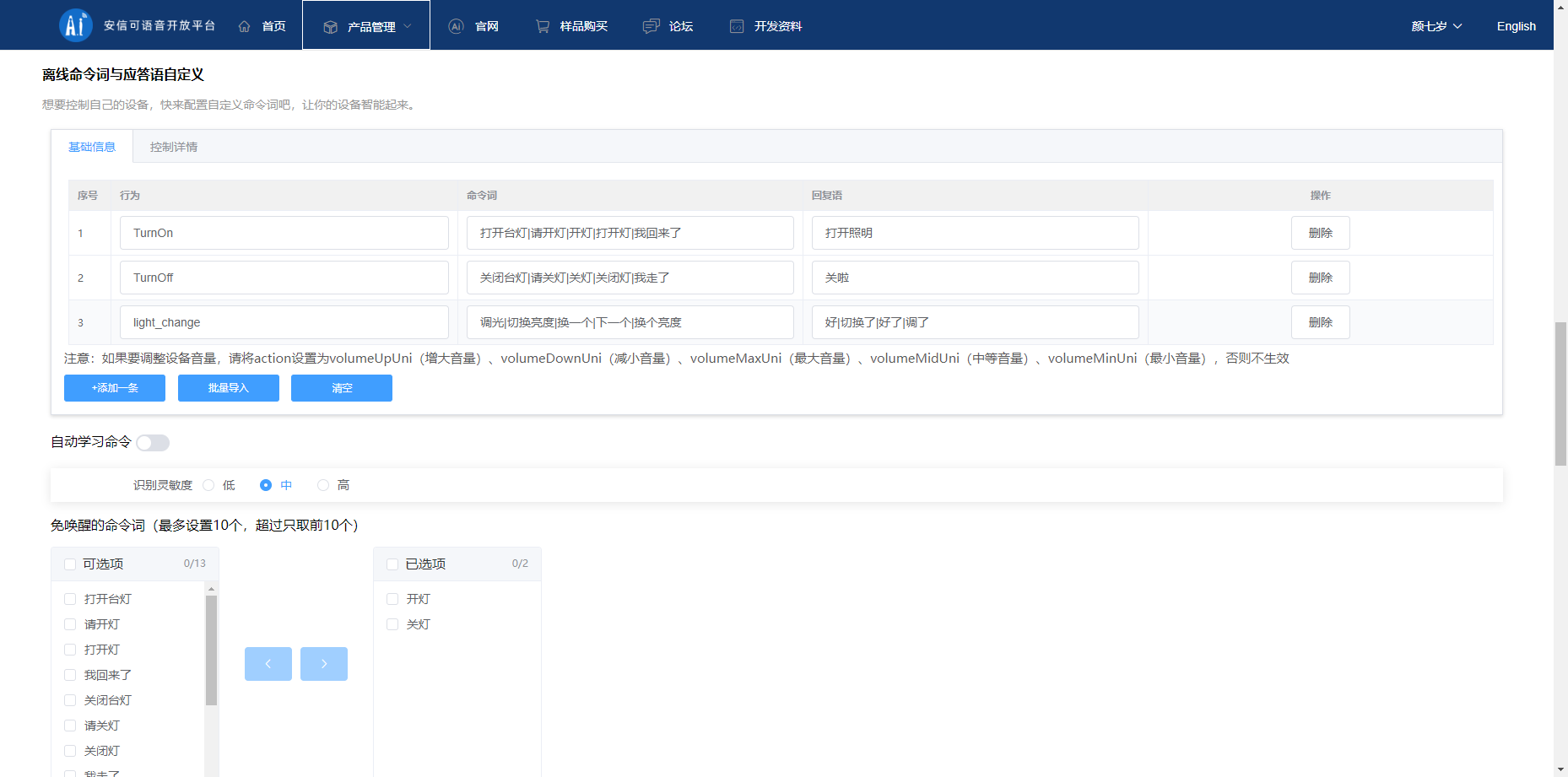This screenshot has height=777, width=1568.
Task: Click the home icon beside 首页
Action: [x=245, y=26]
